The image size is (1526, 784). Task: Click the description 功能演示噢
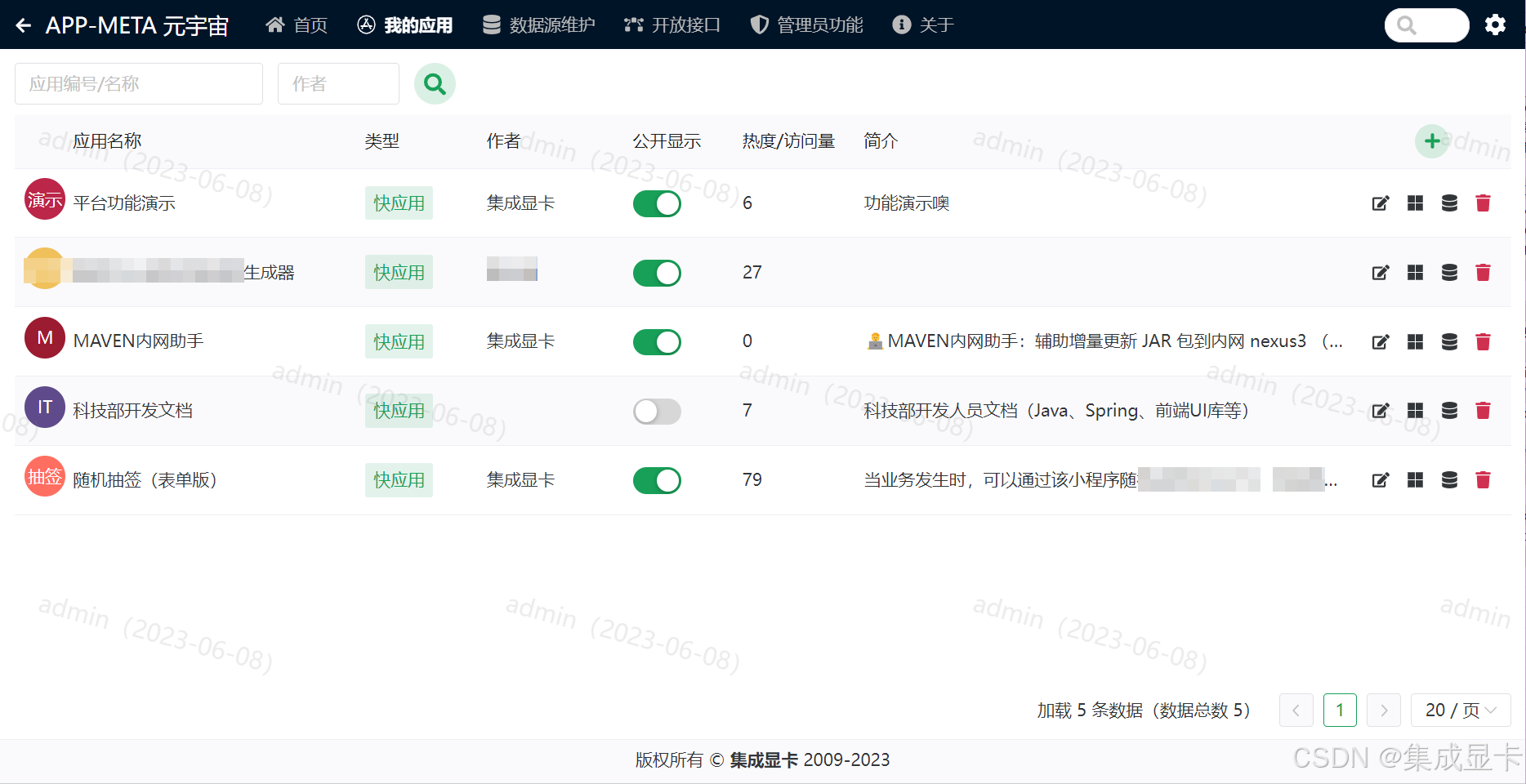point(907,203)
